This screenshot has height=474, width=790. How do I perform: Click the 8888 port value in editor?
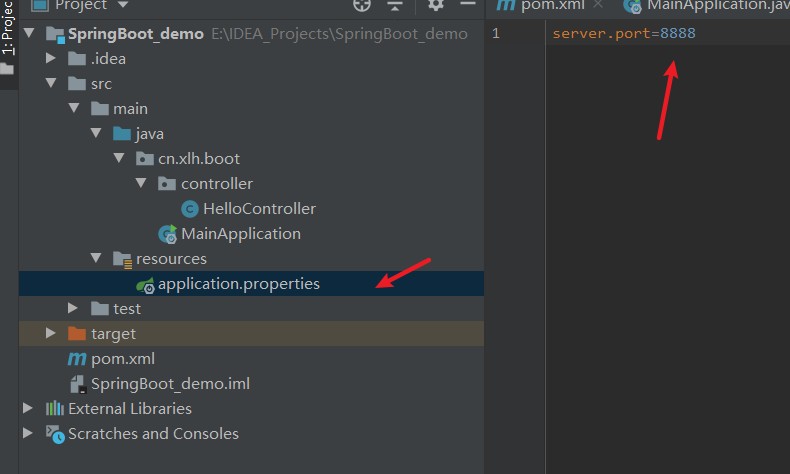click(678, 33)
